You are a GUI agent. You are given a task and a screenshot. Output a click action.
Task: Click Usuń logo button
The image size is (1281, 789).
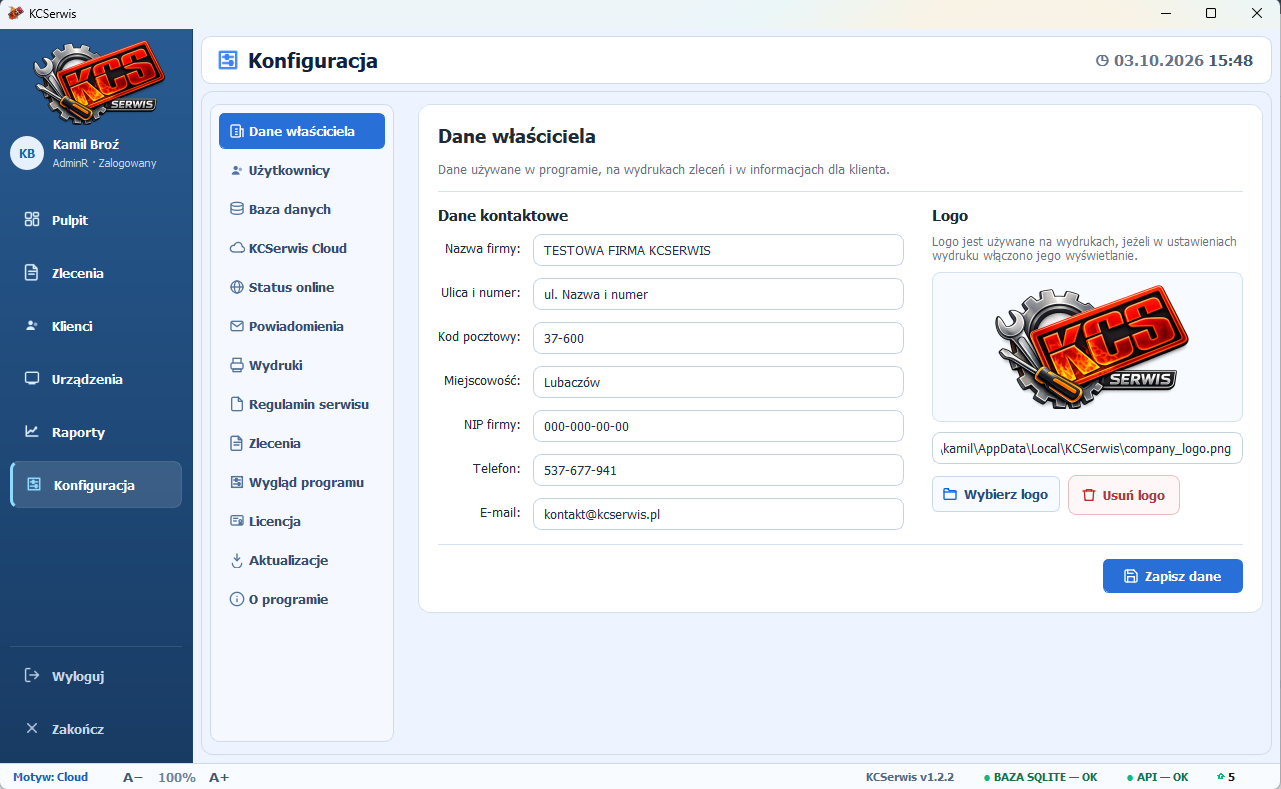point(1124,495)
